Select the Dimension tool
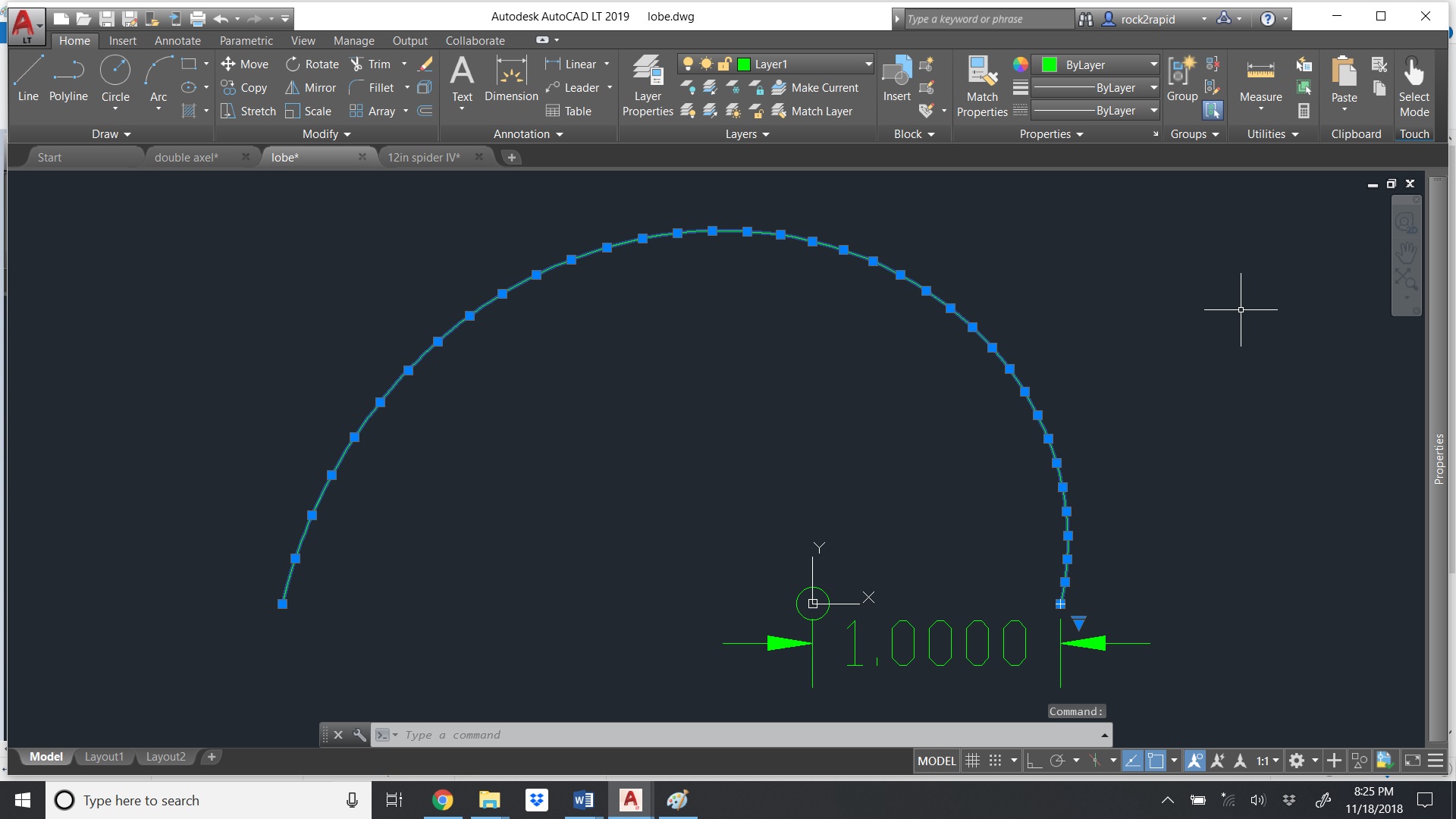This screenshot has width=1456, height=819. coord(511,79)
